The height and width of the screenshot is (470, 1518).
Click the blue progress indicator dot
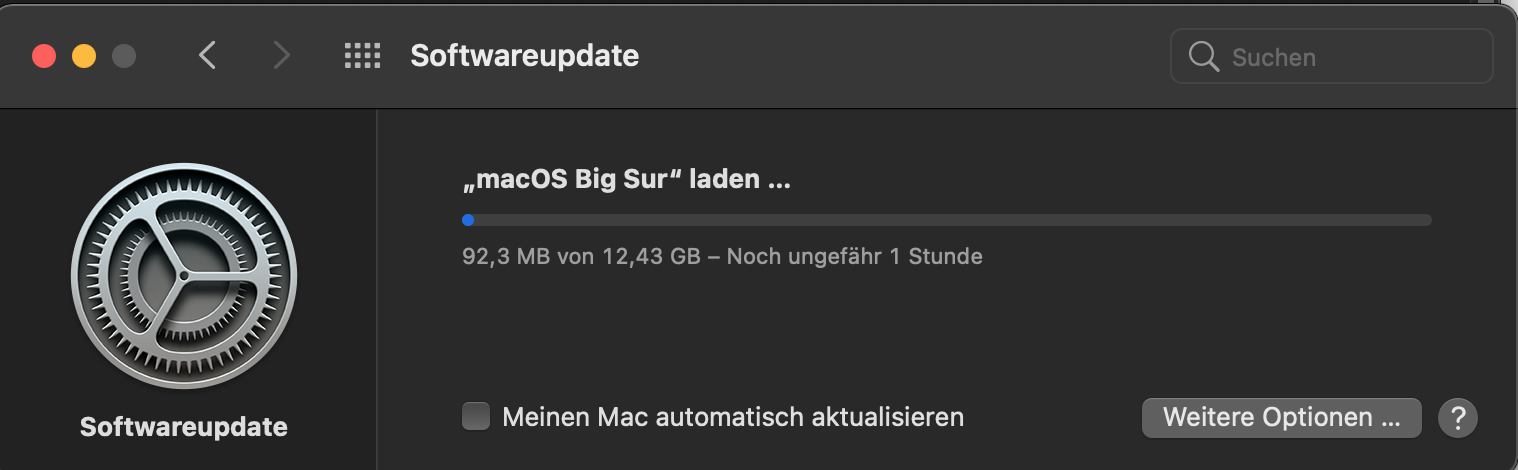coord(468,220)
